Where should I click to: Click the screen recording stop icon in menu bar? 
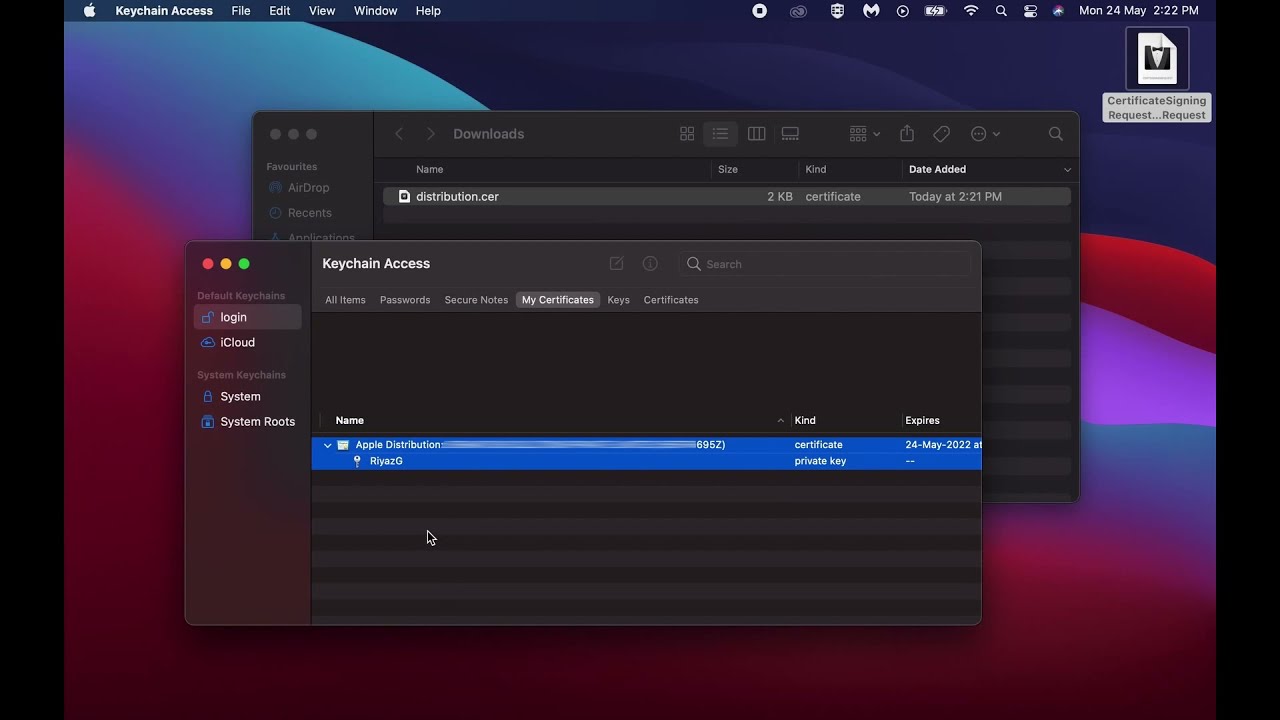[760, 11]
